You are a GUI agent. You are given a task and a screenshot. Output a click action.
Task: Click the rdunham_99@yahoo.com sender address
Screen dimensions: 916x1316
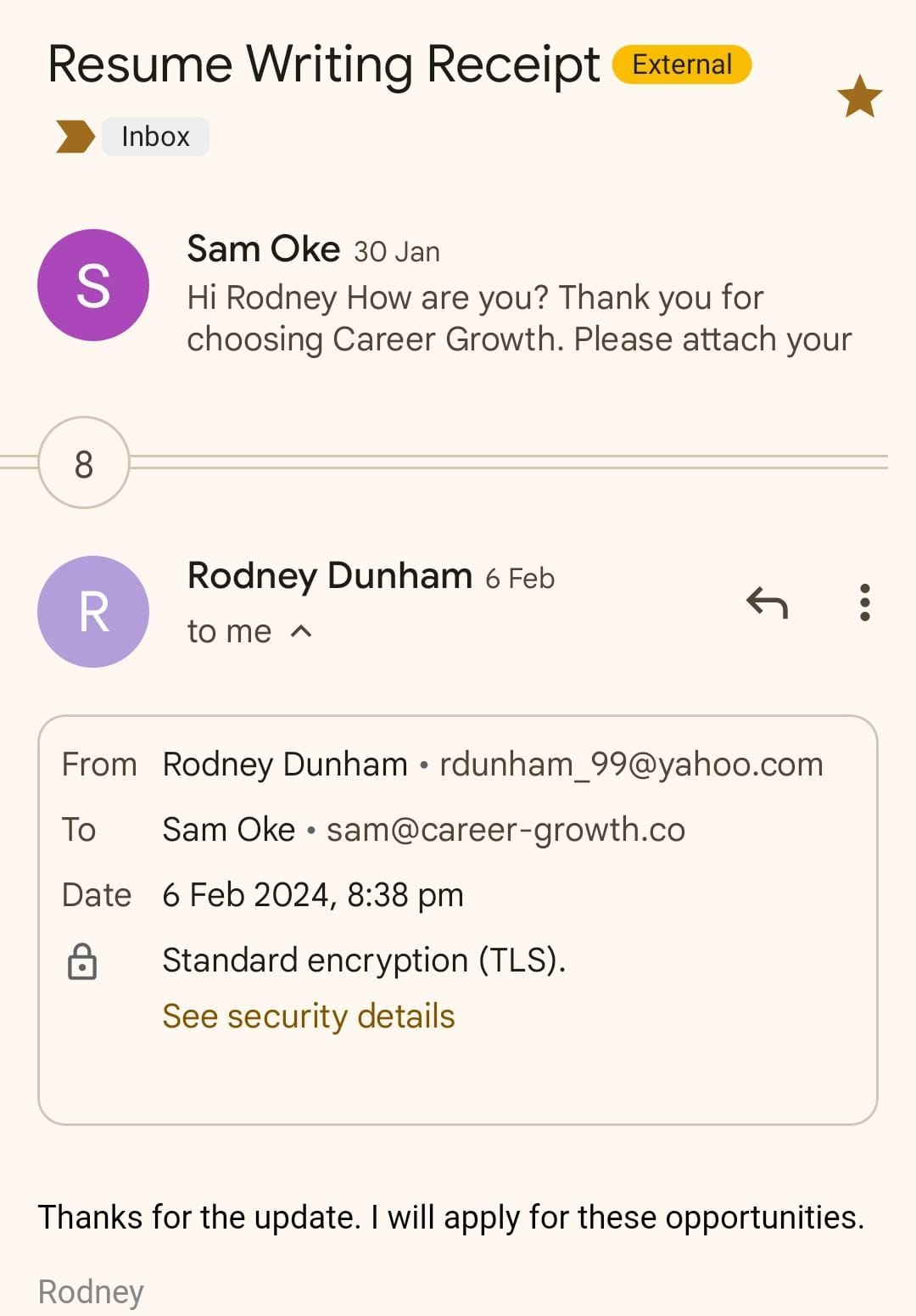631,764
